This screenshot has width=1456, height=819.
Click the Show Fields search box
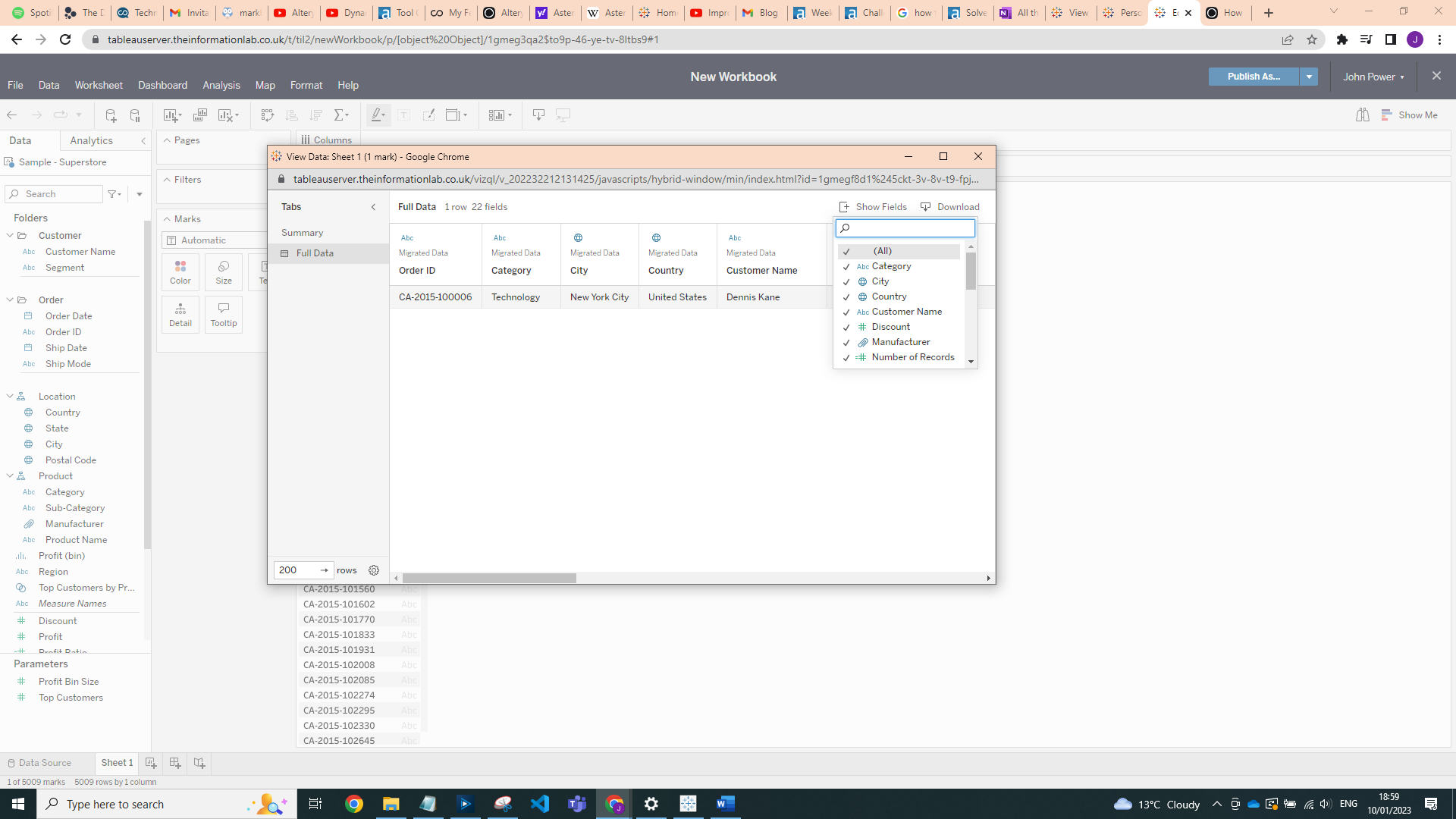905,228
